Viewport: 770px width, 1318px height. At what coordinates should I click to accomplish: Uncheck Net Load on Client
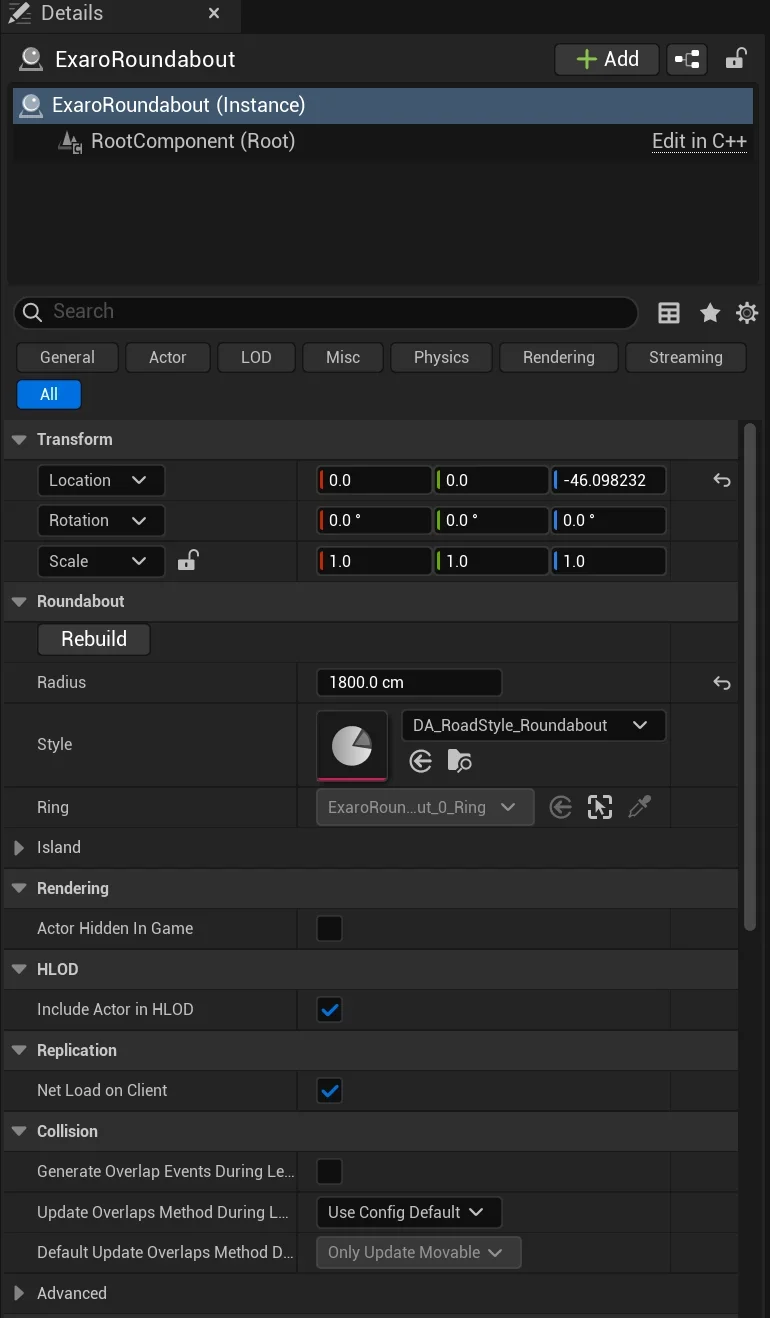[x=329, y=1090]
